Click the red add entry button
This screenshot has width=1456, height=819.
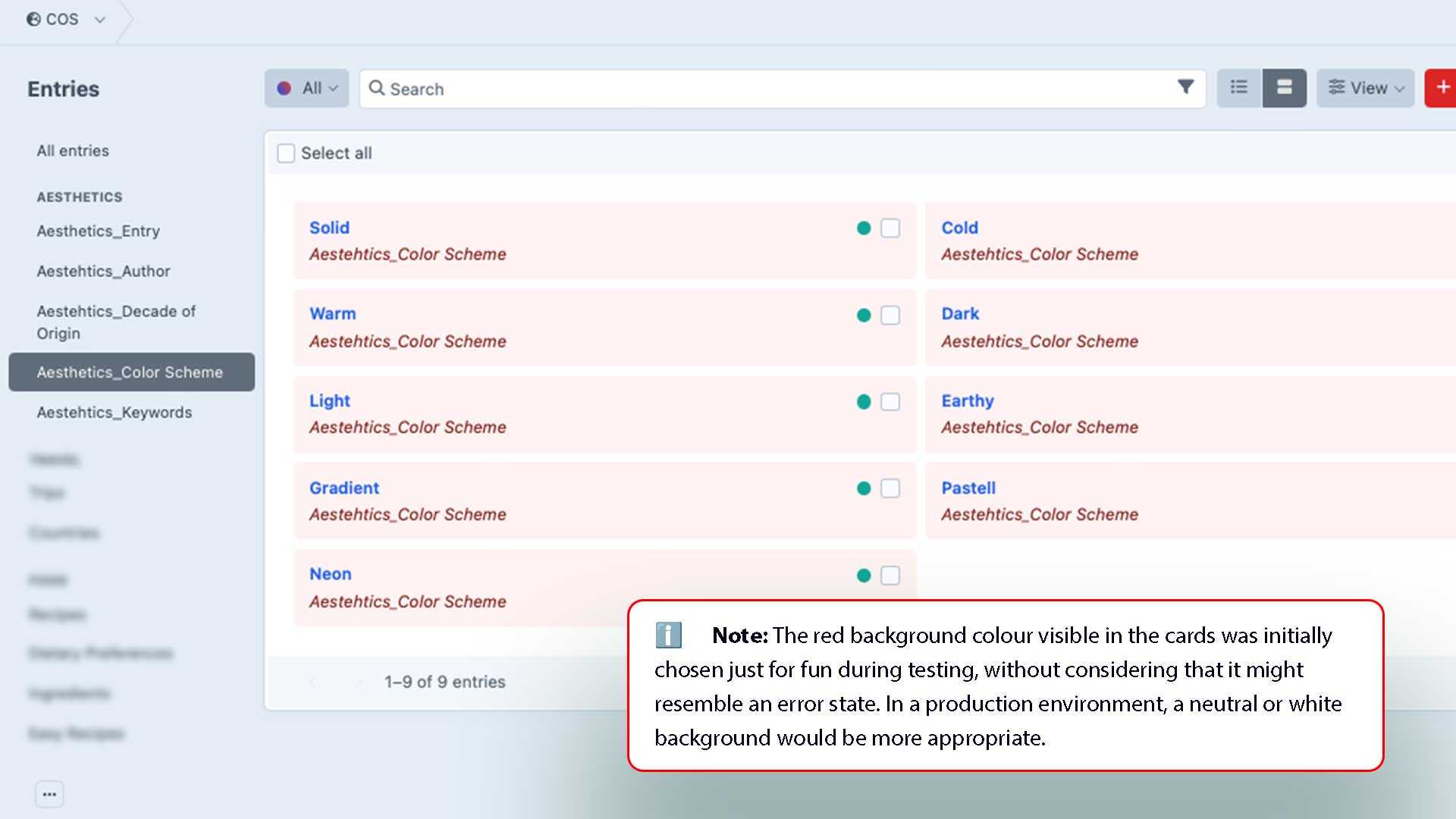pyautogui.click(x=1441, y=88)
